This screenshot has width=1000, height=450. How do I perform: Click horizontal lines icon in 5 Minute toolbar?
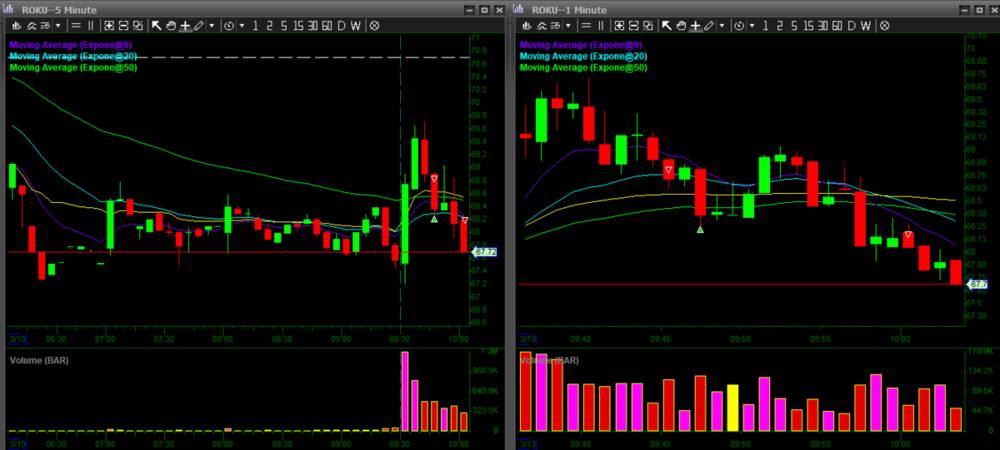(x=76, y=25)
